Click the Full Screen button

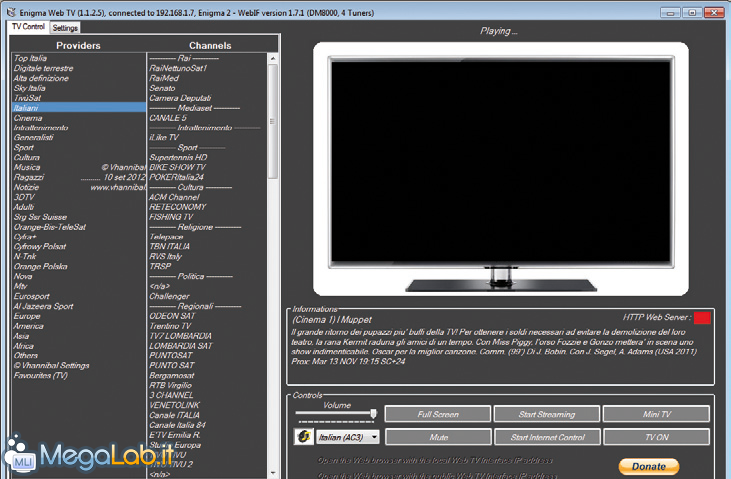point(437,414)
